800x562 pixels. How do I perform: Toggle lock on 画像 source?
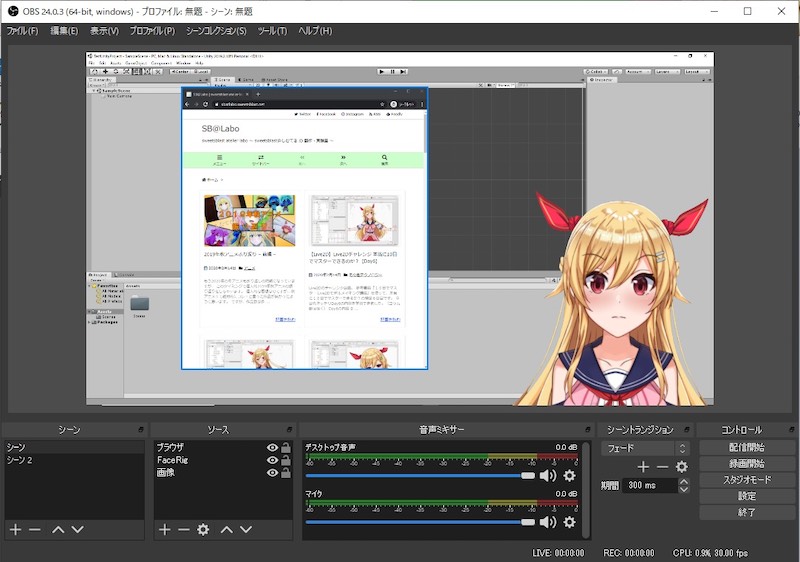tap(286, 473)
